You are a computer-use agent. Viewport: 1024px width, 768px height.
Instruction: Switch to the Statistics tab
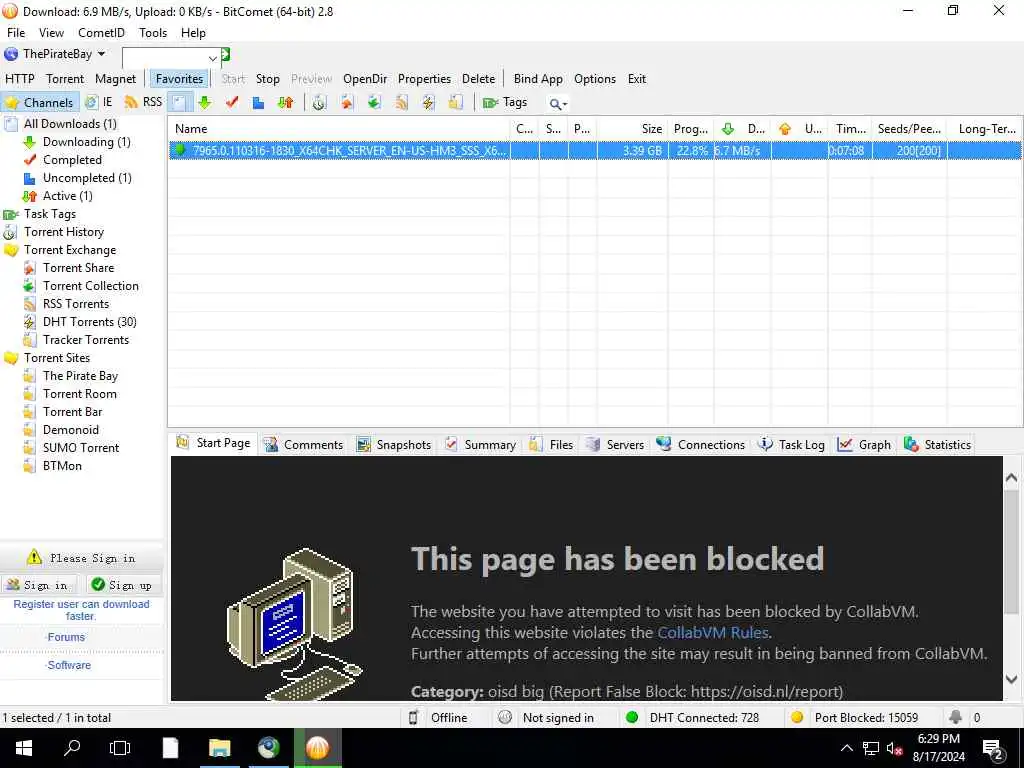(x=937, y=445)
